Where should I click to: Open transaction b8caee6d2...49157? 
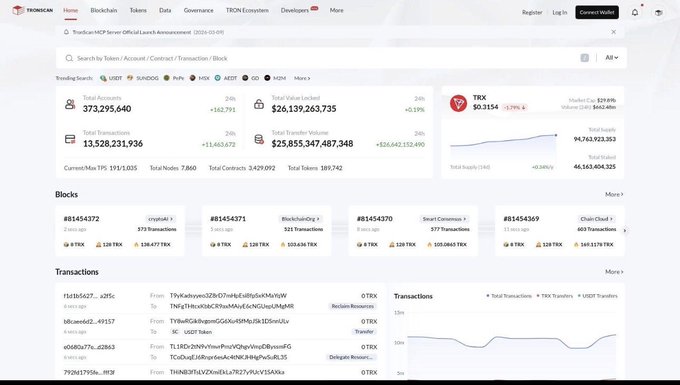(x=89, y=321)
